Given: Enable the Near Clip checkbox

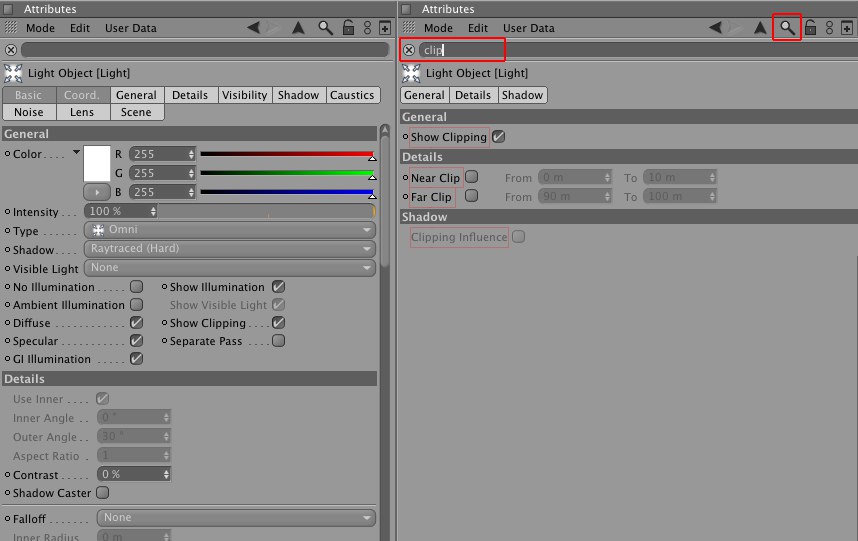Looking at the screenshot, I should click(x=472, y=178).
